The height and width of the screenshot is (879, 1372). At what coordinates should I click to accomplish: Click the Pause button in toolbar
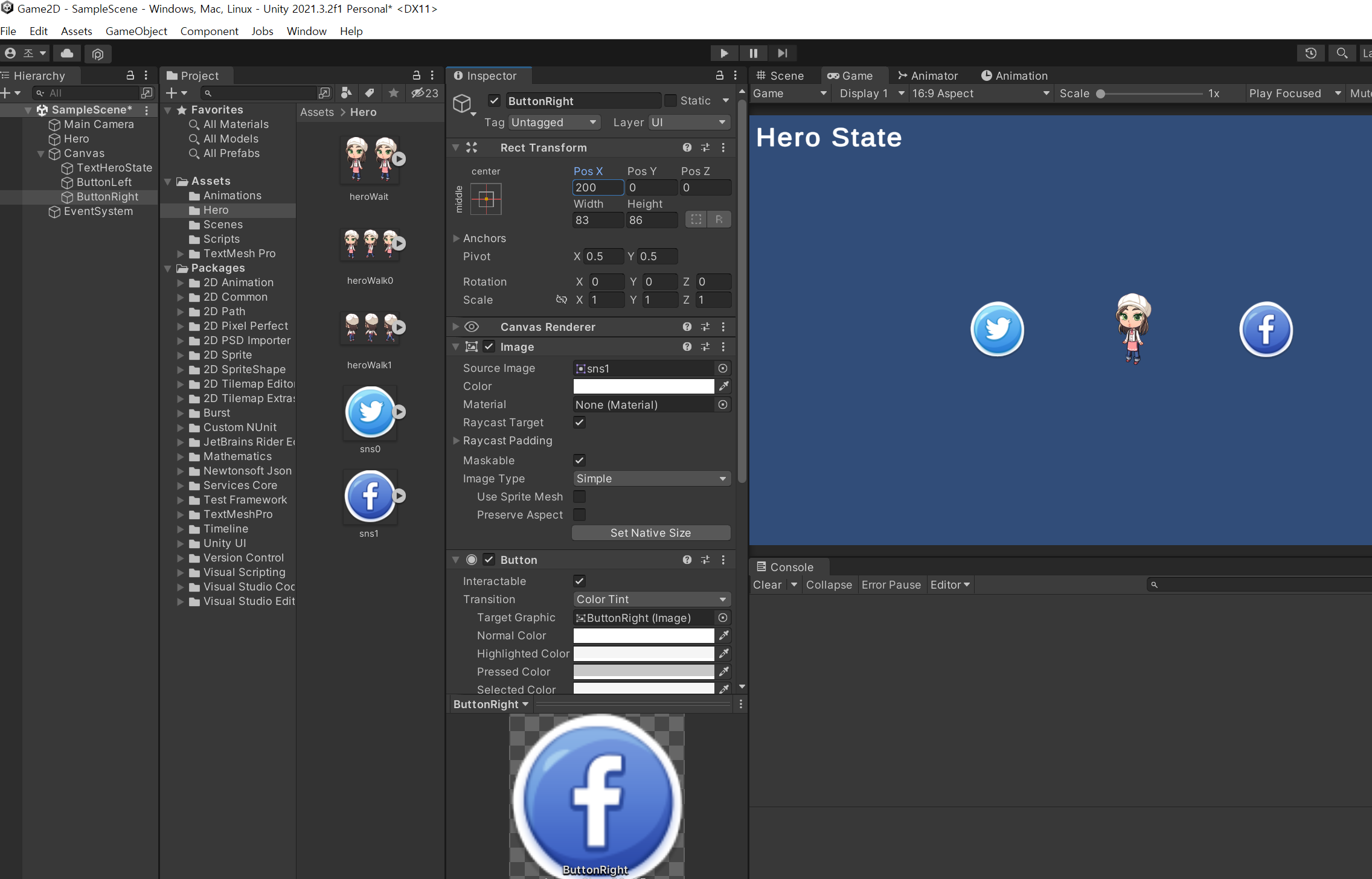point(753,53)
